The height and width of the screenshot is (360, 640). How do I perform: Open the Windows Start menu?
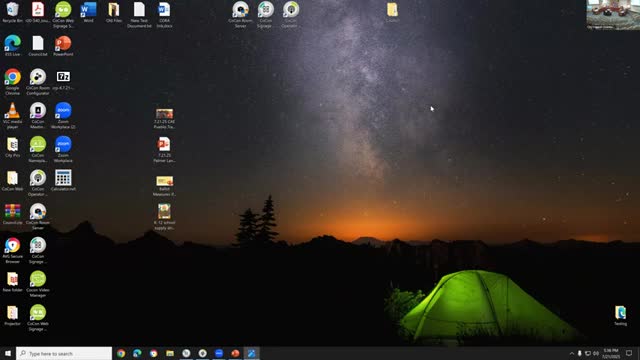point(8,353)
